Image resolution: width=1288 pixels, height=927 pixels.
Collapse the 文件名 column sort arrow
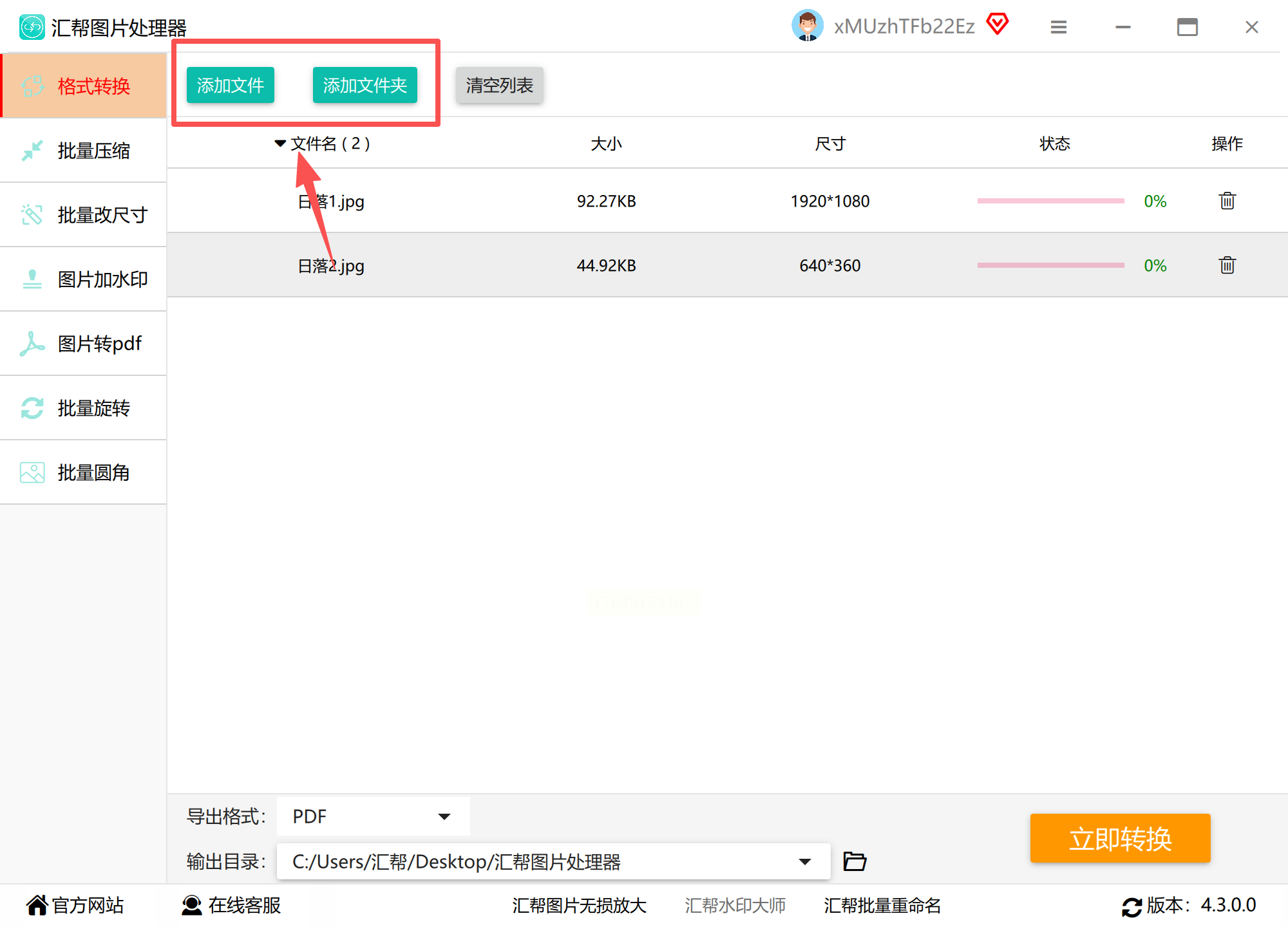pos(279,144)
